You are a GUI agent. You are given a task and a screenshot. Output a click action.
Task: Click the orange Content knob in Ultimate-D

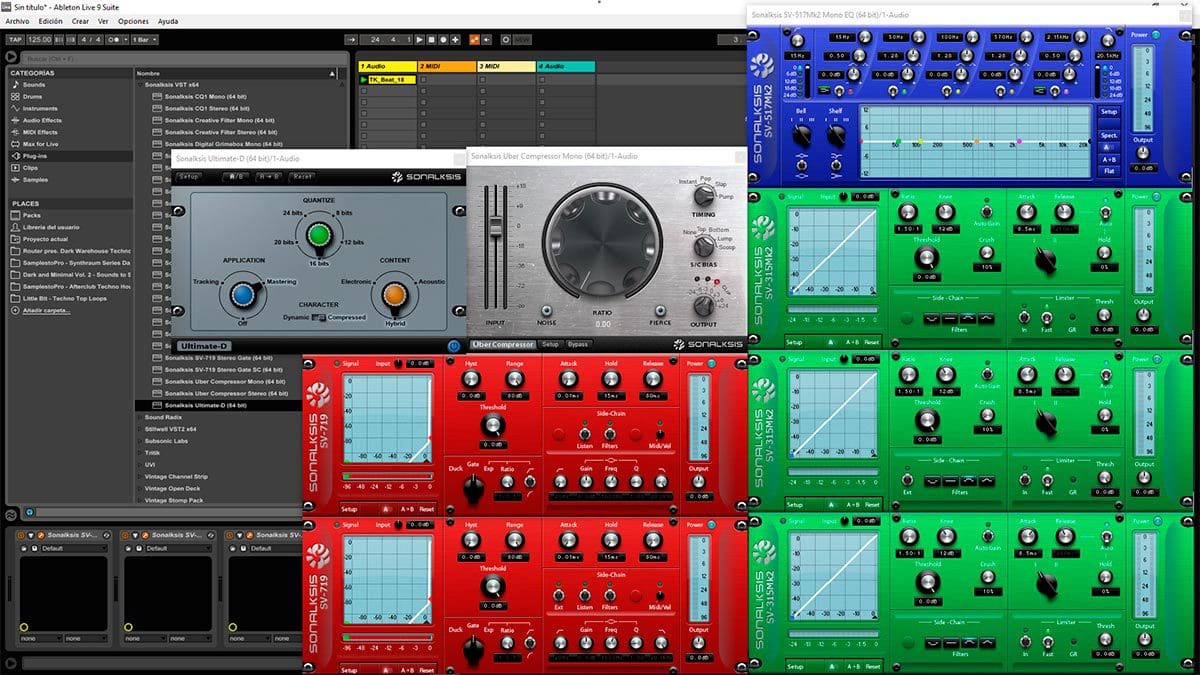394,294
